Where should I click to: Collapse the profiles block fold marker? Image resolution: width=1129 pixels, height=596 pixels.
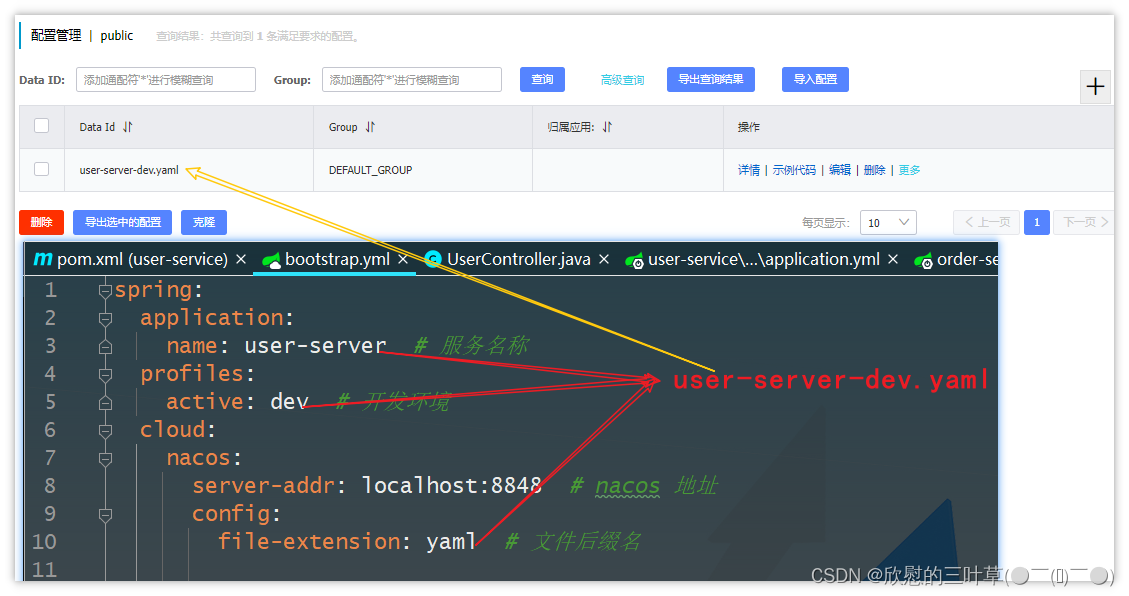pyautogui.click(x=105, y=374)
